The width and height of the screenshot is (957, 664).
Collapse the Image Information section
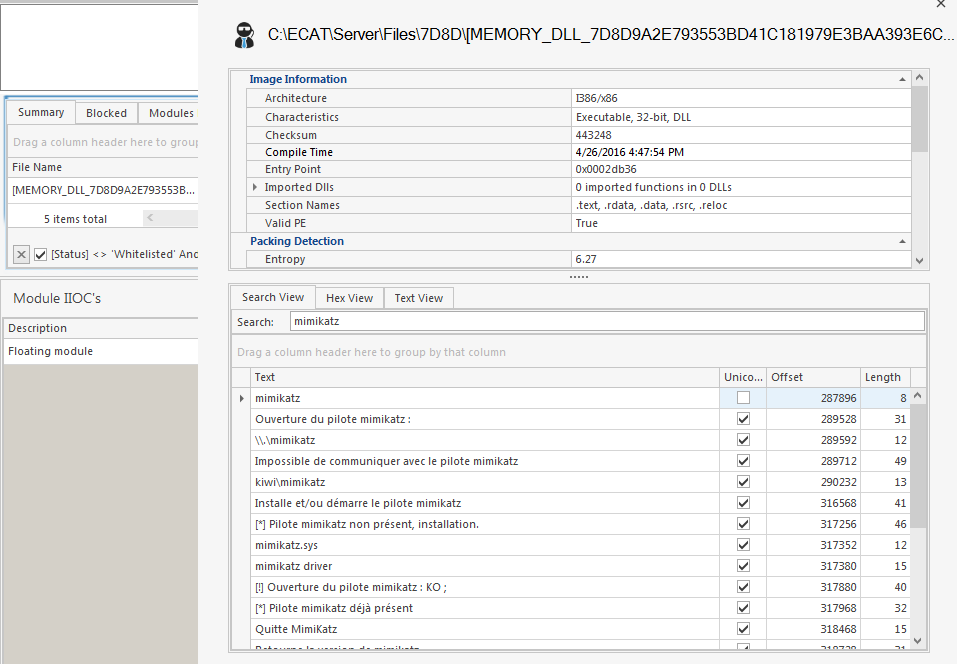902,79
